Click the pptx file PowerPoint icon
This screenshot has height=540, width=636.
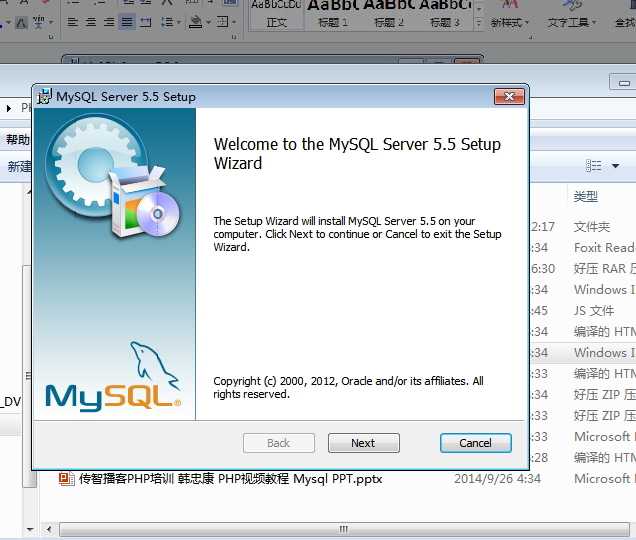(x=67, y=479)
